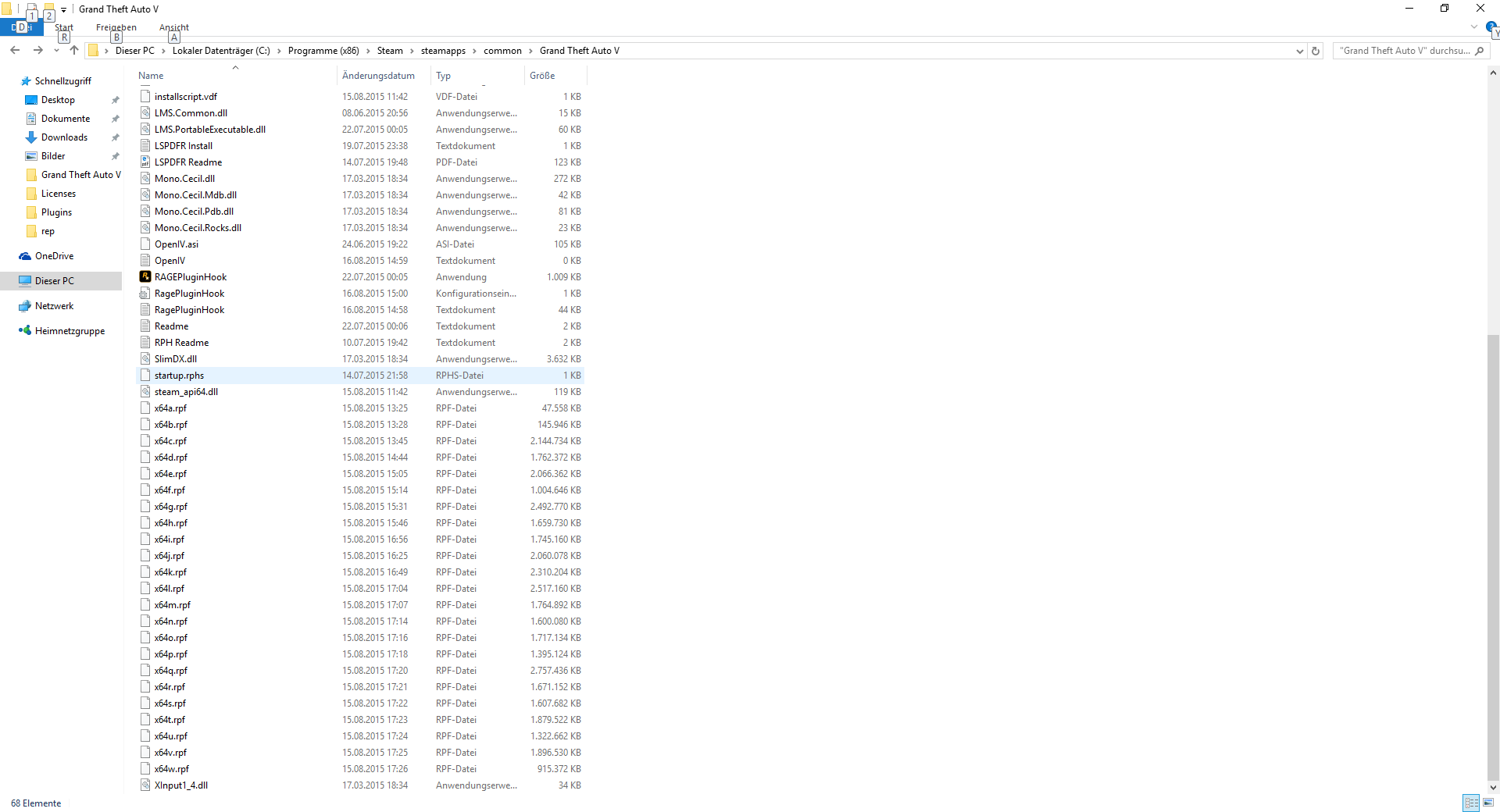Click the Forward navigation arrow
Viewport: 1500px width, 812px height.
37,50
